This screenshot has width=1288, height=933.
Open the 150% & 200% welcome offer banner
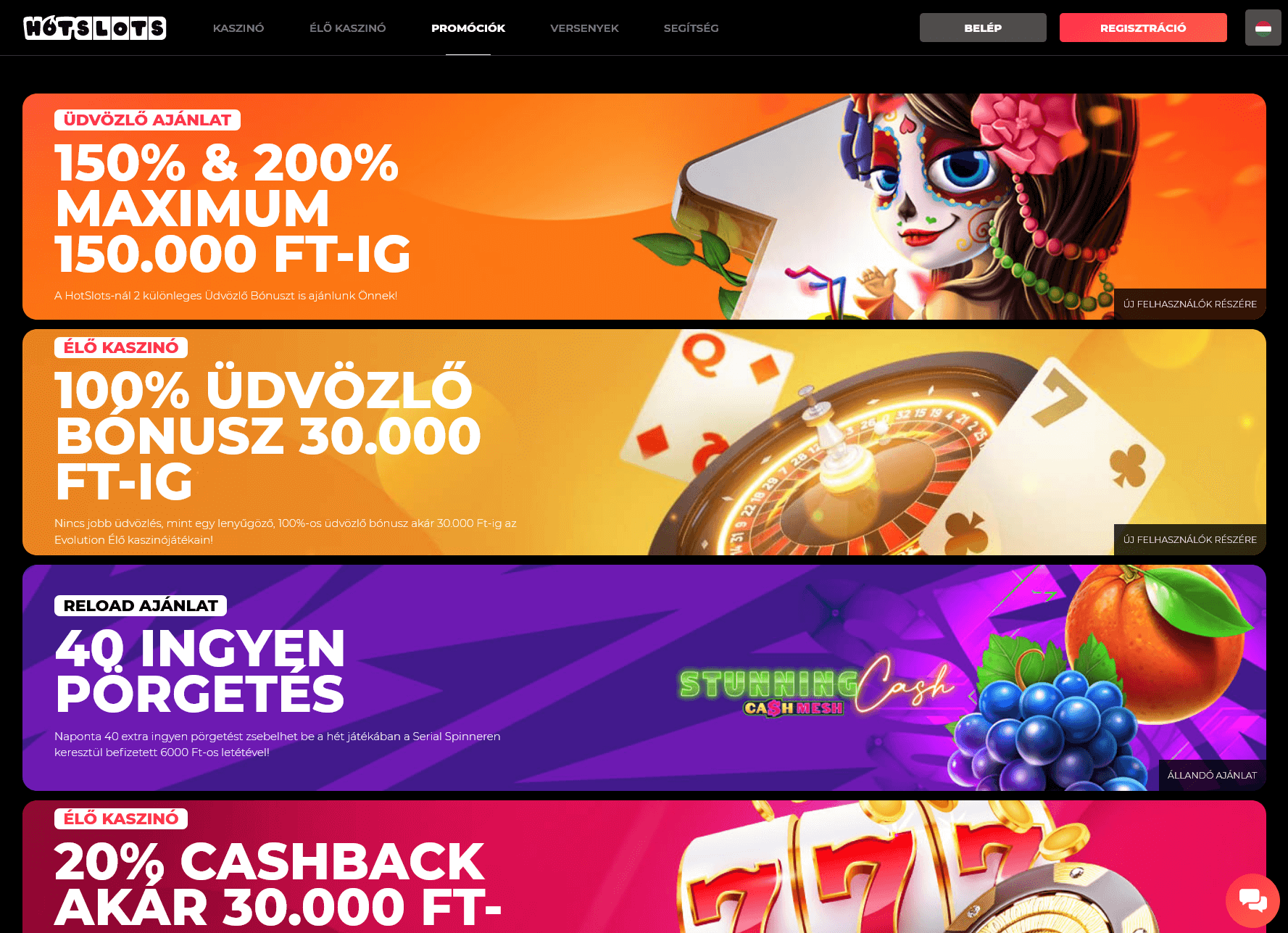(x=644, y=207)
